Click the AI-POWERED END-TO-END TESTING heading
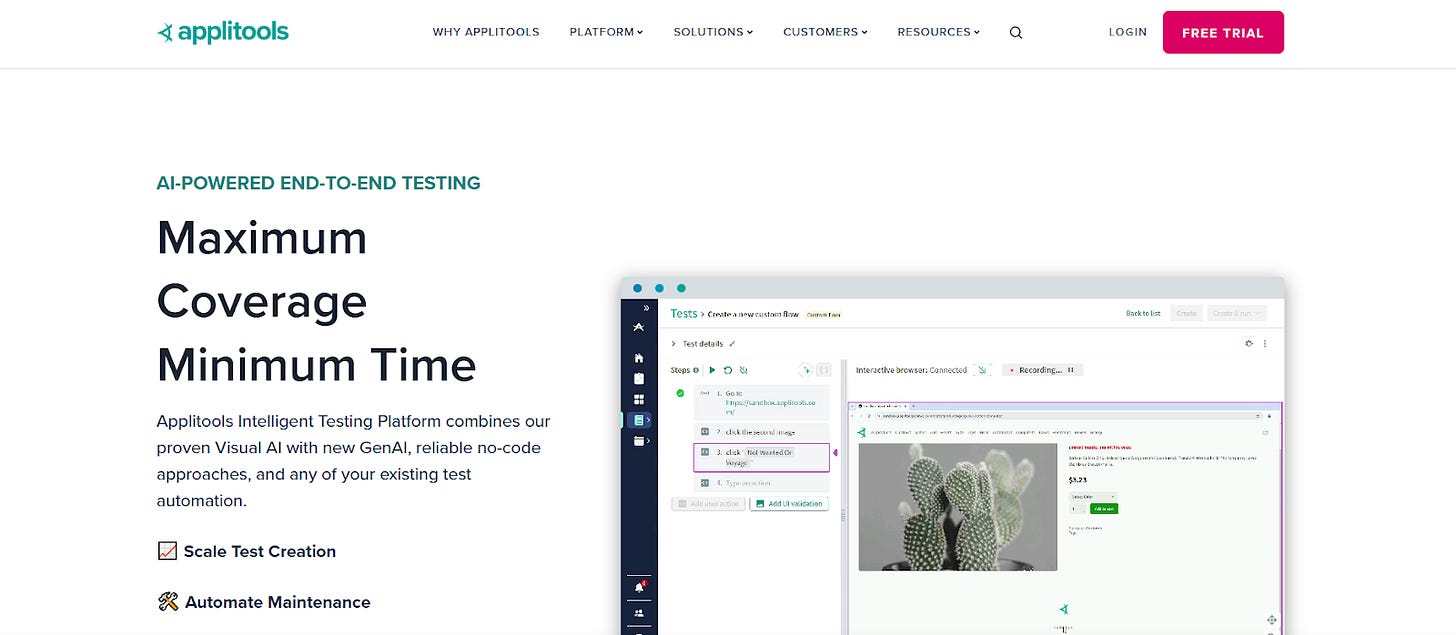1456x635 pixels. pos(319,183)
